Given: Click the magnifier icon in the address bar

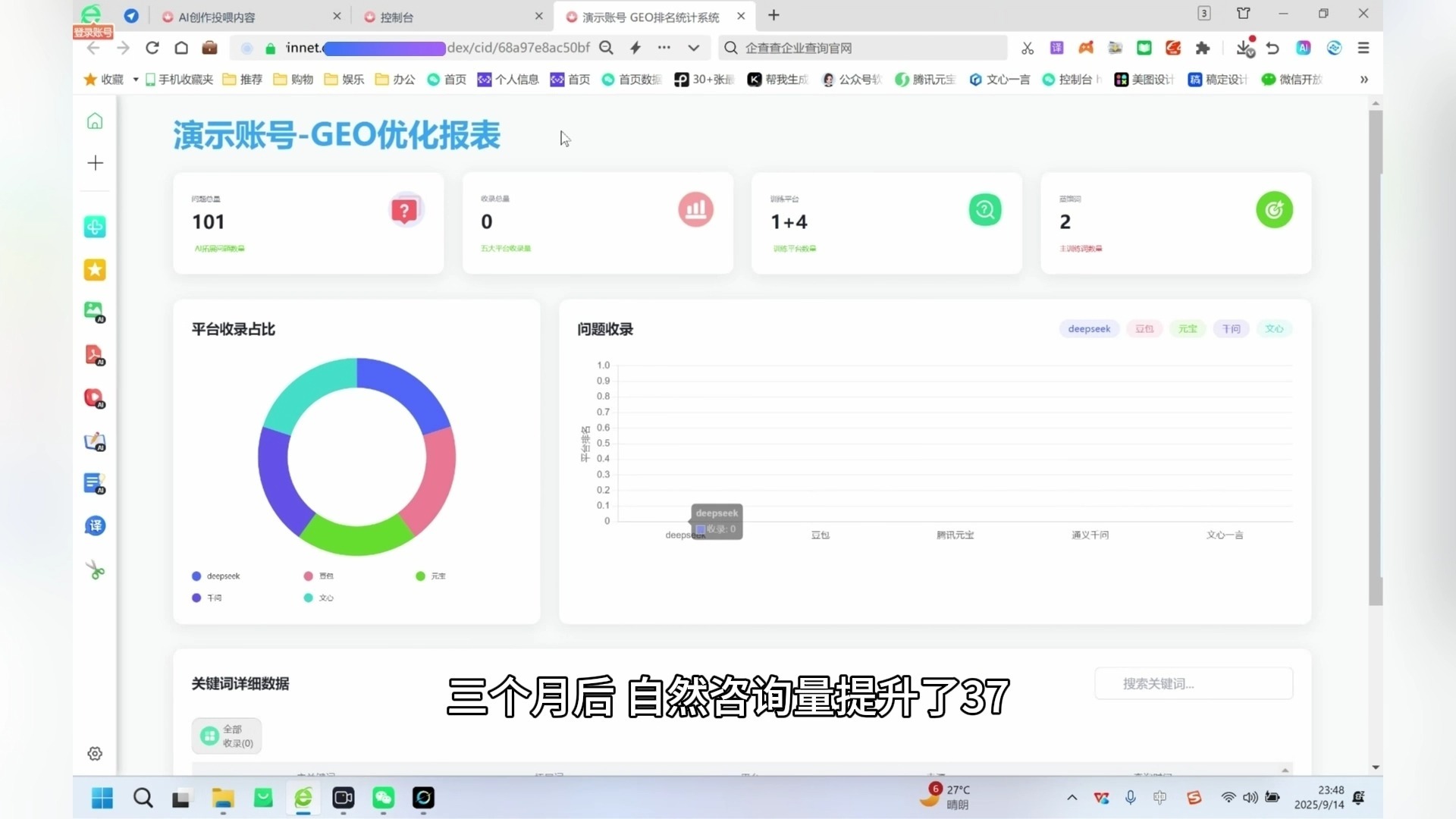Looking at the screenshot, I should point(607,48).
